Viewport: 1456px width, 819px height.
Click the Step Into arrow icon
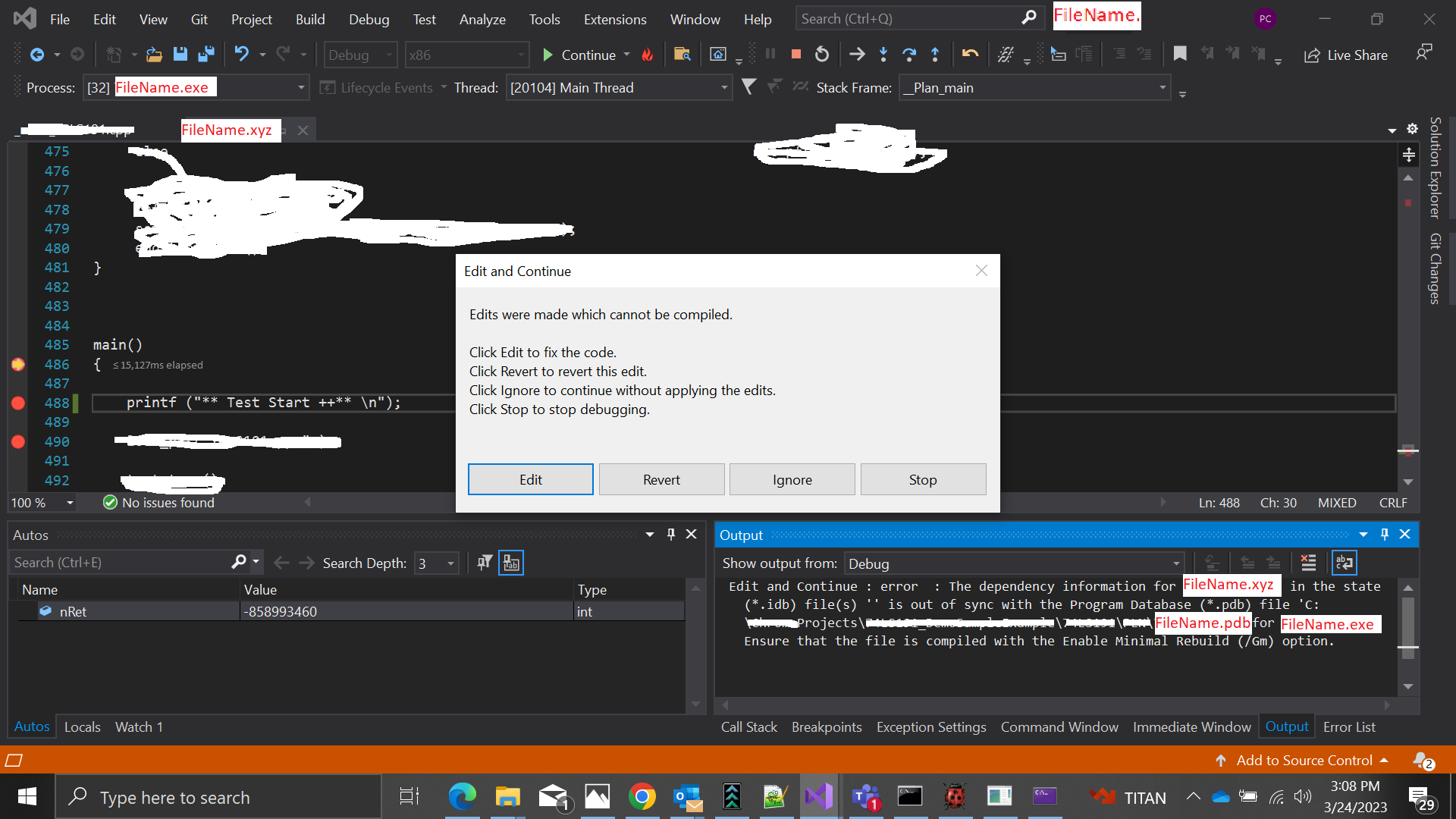coord(883,55)
